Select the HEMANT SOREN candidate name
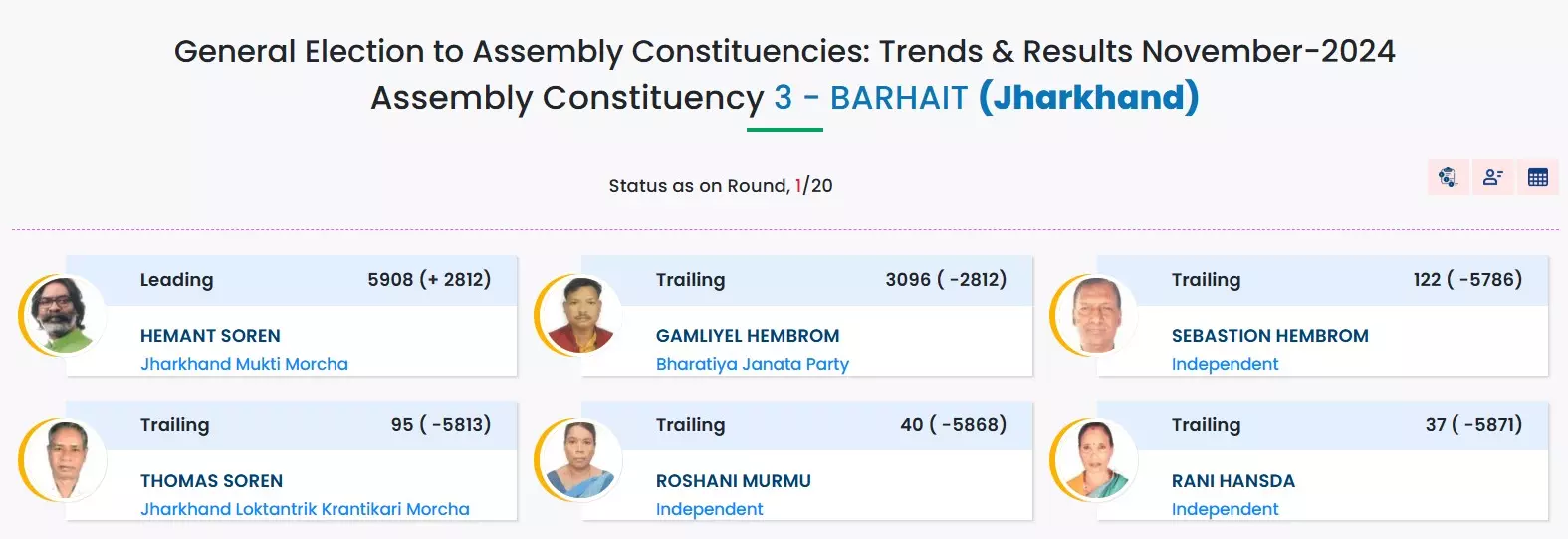The image size is (1568, 539). pos(210,336)
